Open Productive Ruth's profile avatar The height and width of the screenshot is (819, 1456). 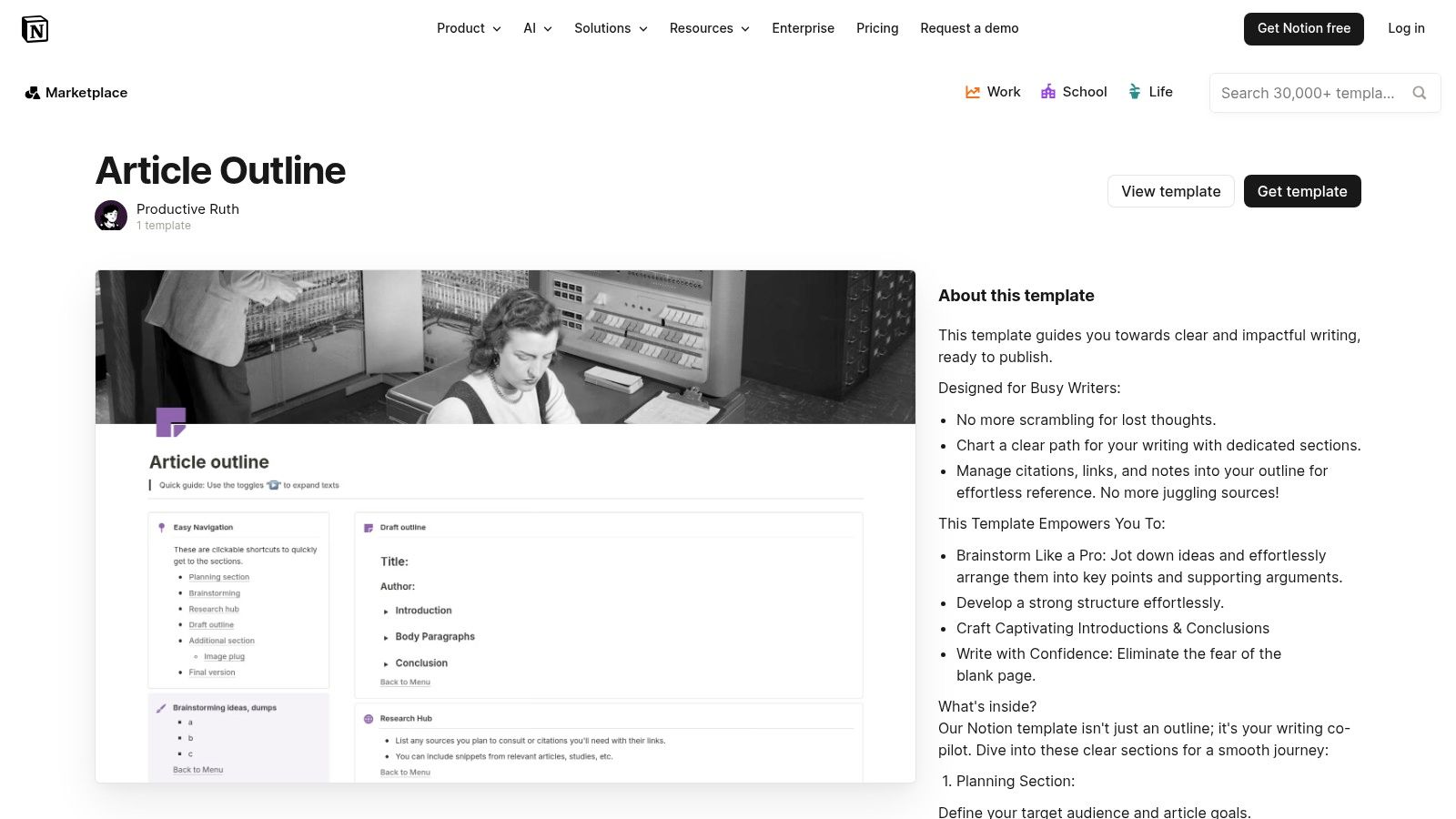pos(110,215)
